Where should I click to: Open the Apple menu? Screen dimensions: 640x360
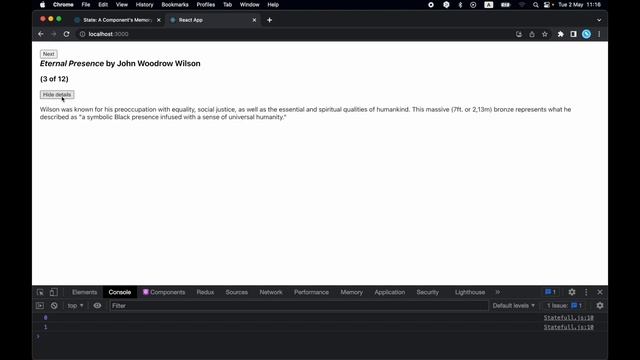click(42, 5)
